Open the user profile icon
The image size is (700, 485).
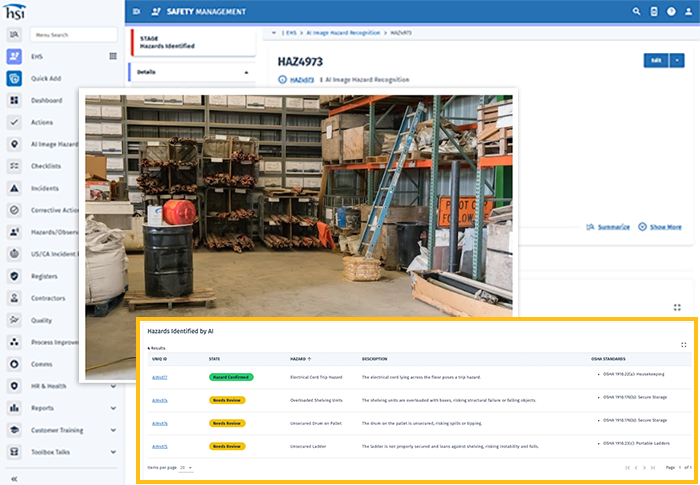pos(688,11)
